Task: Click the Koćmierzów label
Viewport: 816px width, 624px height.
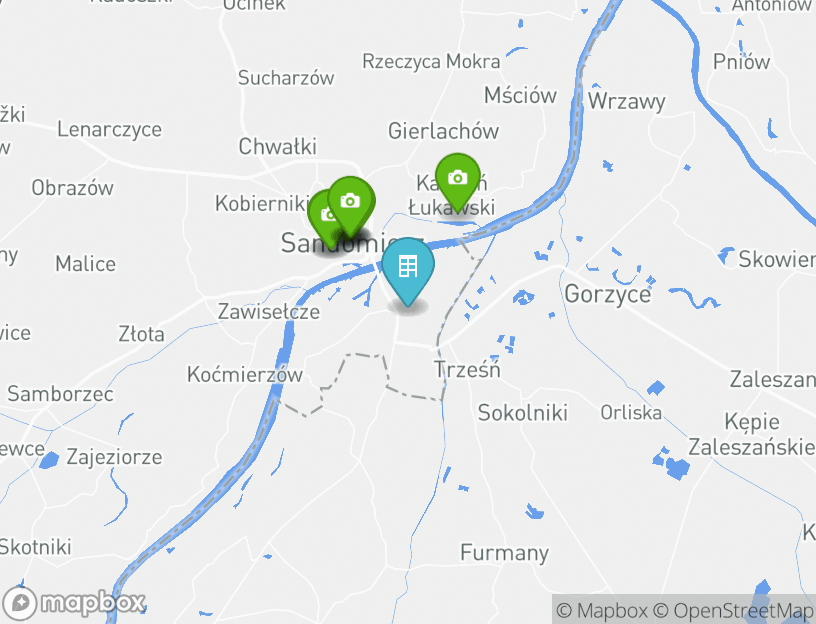Action: coord(245,374)
